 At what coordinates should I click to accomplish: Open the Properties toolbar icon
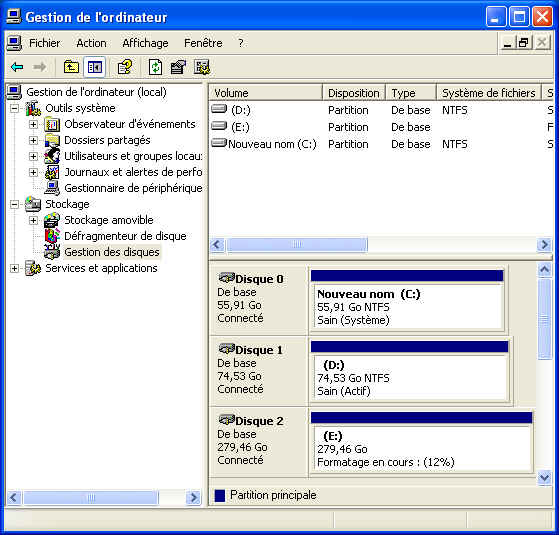178,67
